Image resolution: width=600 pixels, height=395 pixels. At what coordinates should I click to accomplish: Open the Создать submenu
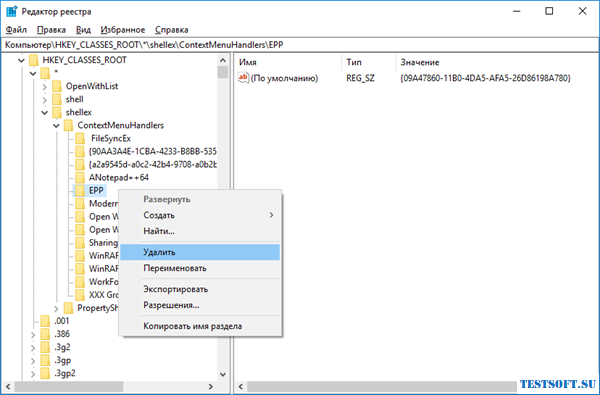200,215
